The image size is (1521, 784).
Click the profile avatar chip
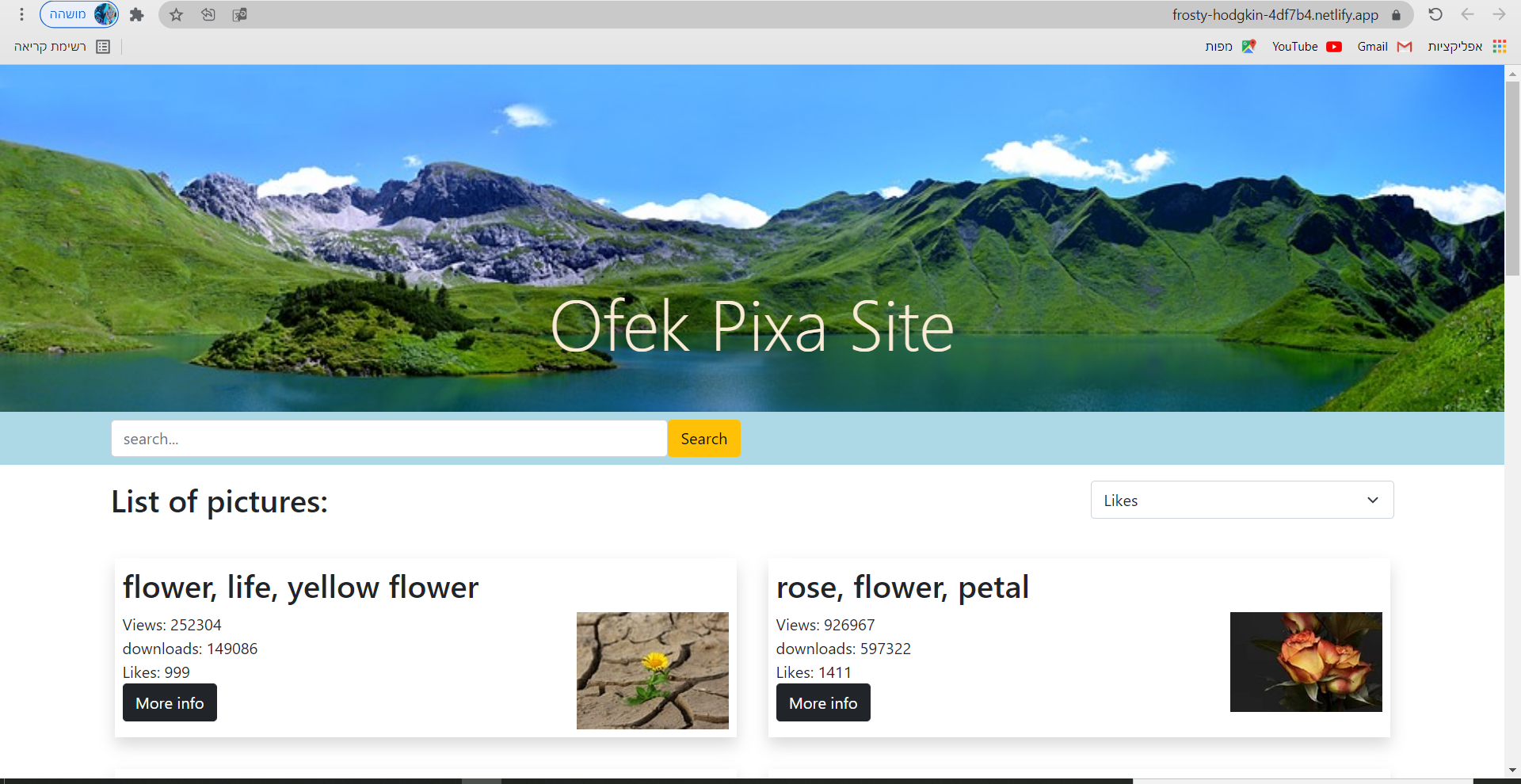[x=79, y=14]
